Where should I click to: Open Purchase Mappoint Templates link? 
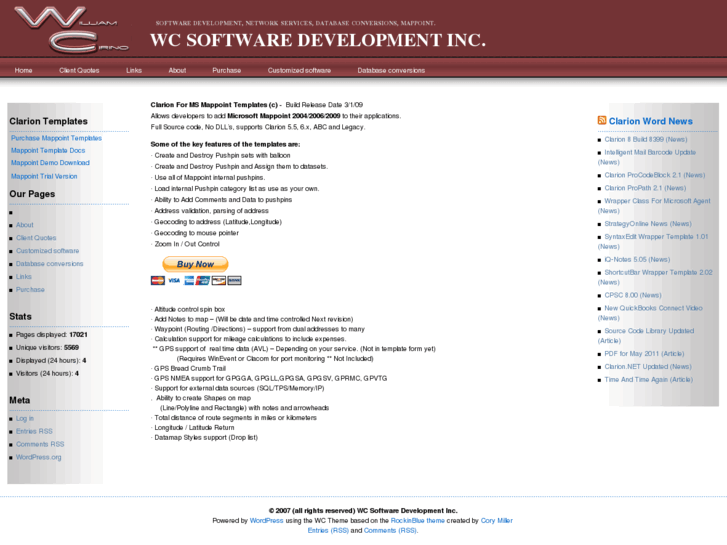pyautogui.click(x=56, y=138)
